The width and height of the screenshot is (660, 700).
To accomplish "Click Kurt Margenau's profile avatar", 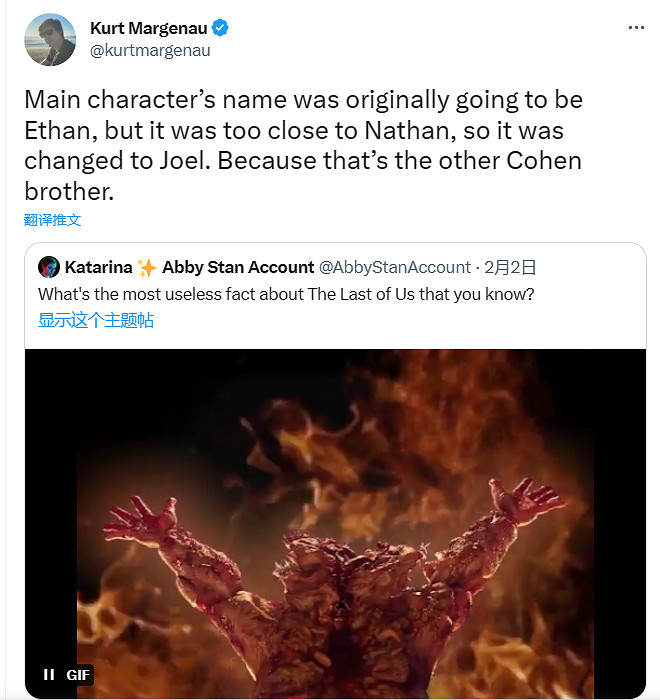I will point(49,39).
